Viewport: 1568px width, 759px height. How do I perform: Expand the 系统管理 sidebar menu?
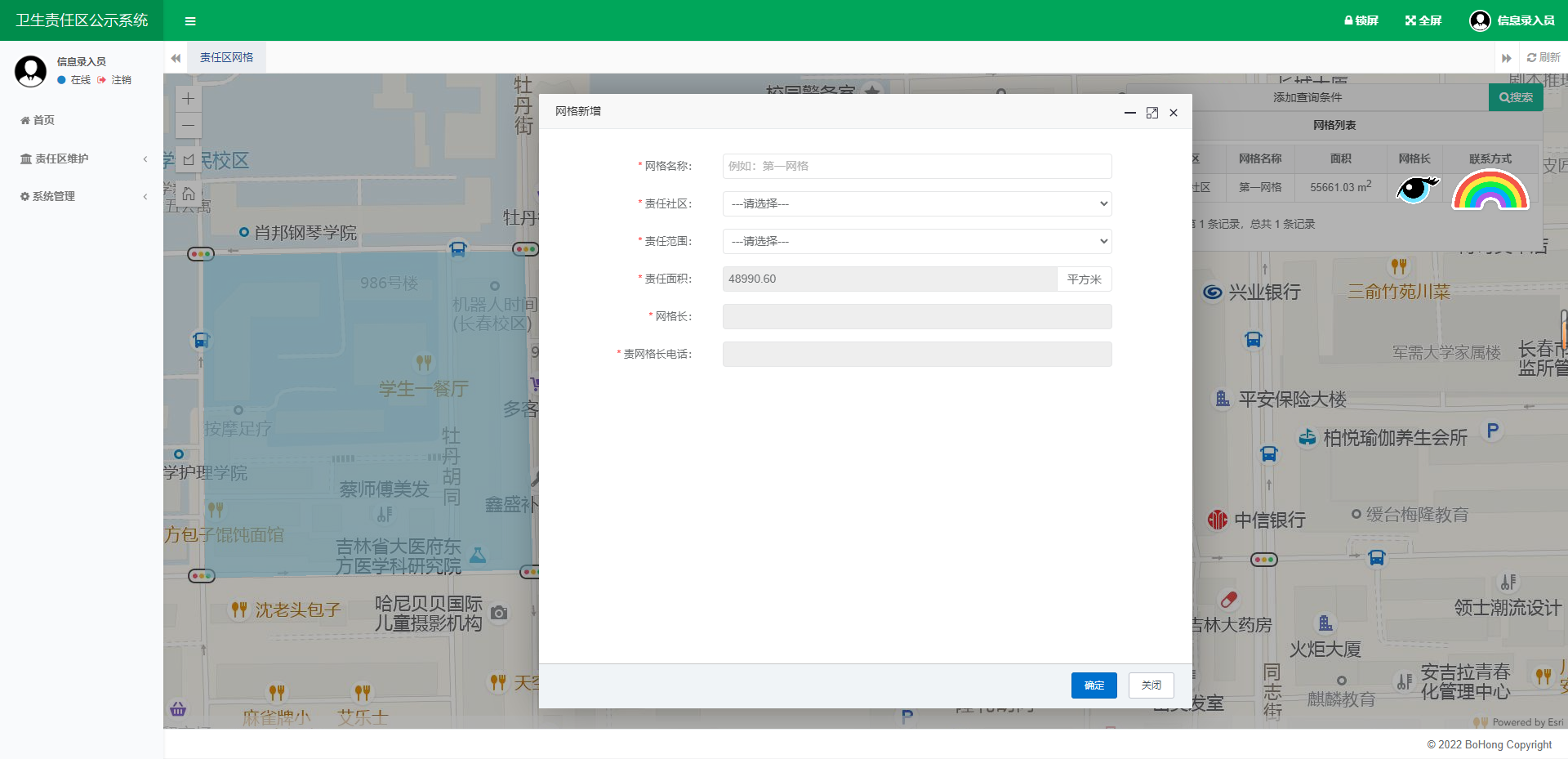click(x=82, y=196)
